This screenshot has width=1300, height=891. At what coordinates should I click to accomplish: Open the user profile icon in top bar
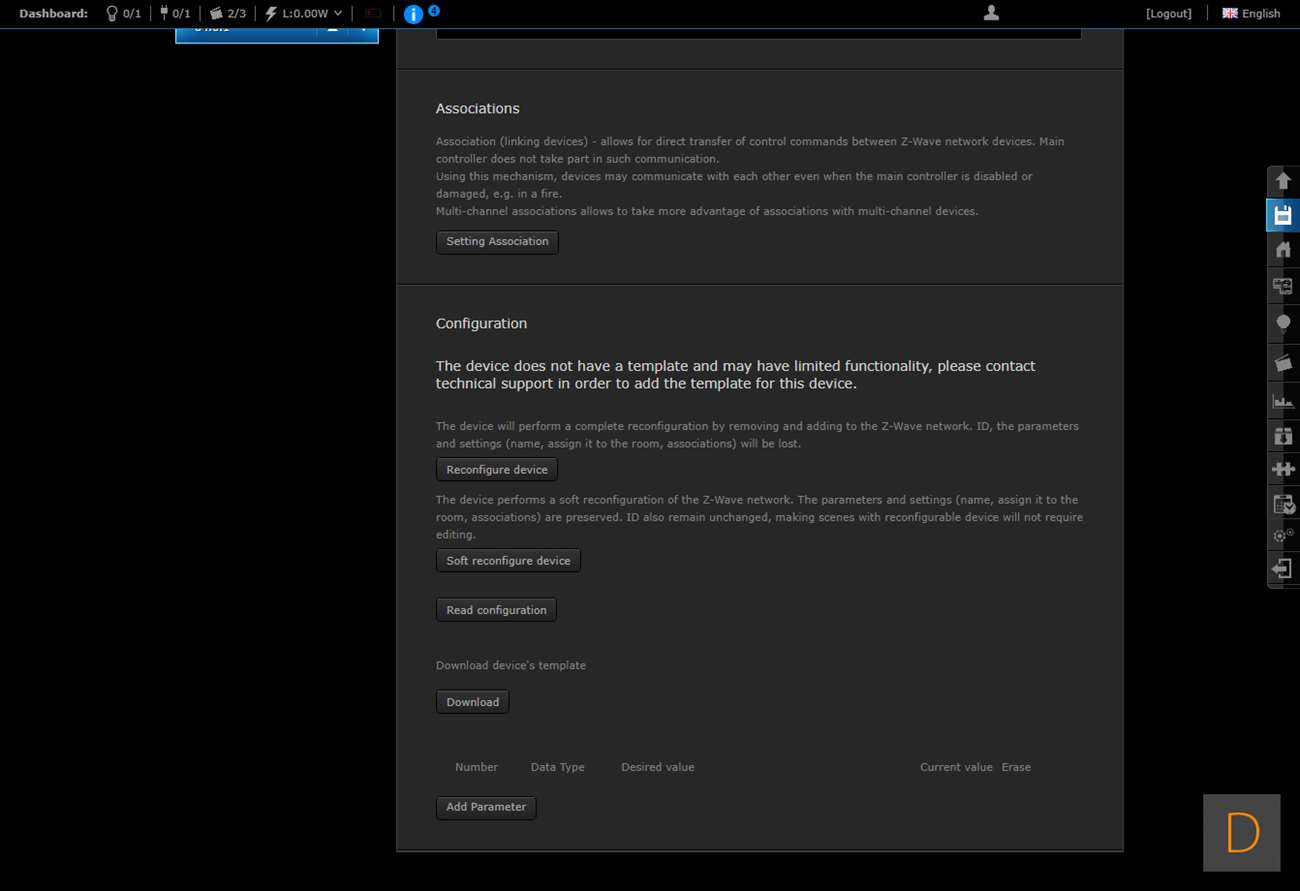pos(991,13)
